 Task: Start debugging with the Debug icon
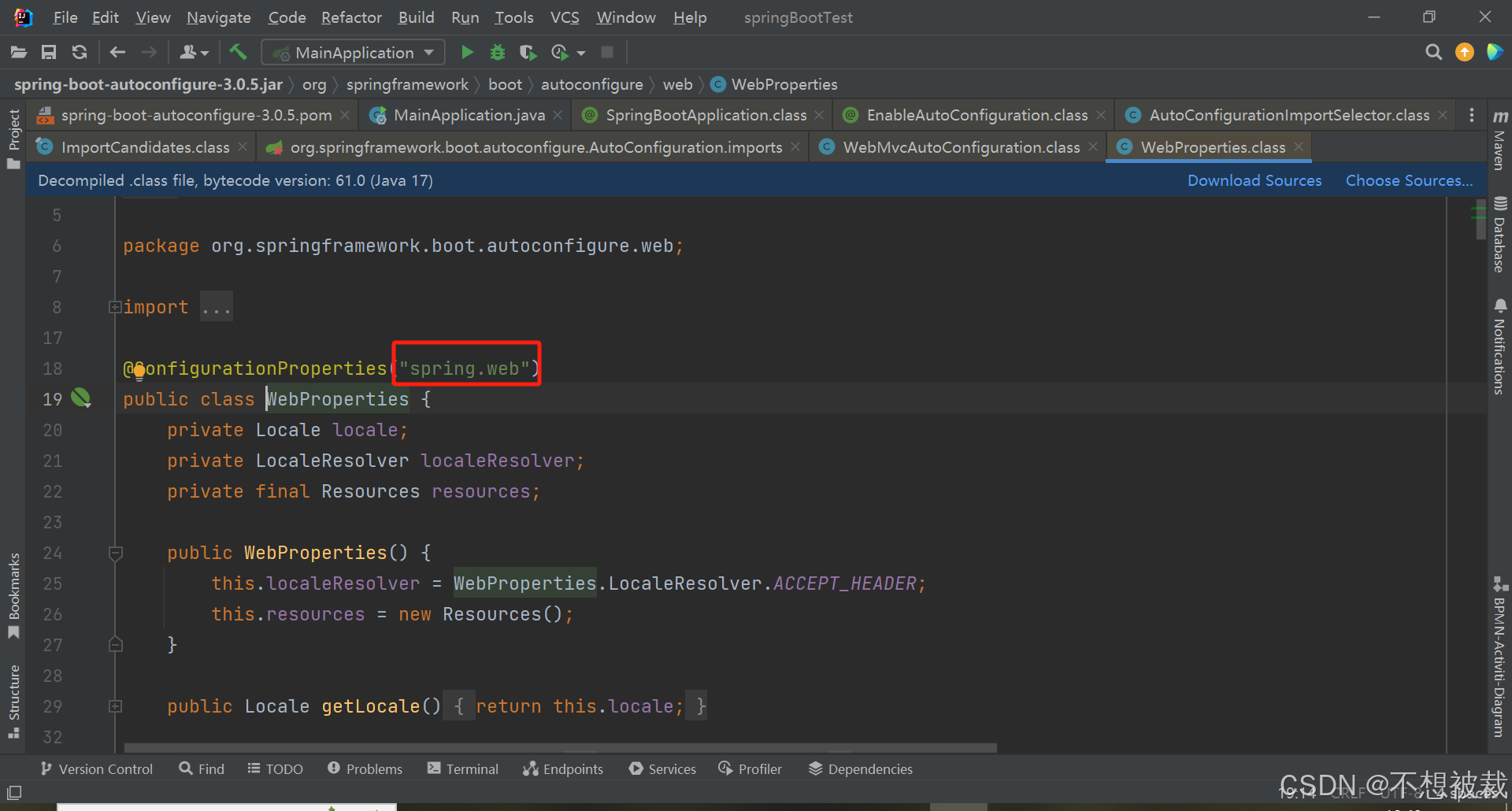(x=497, y=52)
